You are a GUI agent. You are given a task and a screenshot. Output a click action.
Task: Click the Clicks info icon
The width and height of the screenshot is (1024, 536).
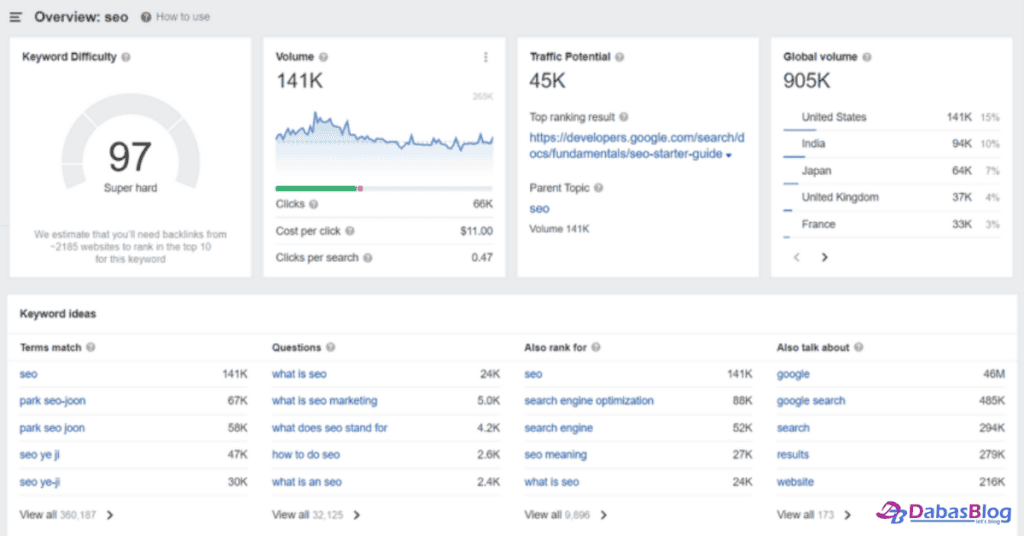(x=313, y=204)
